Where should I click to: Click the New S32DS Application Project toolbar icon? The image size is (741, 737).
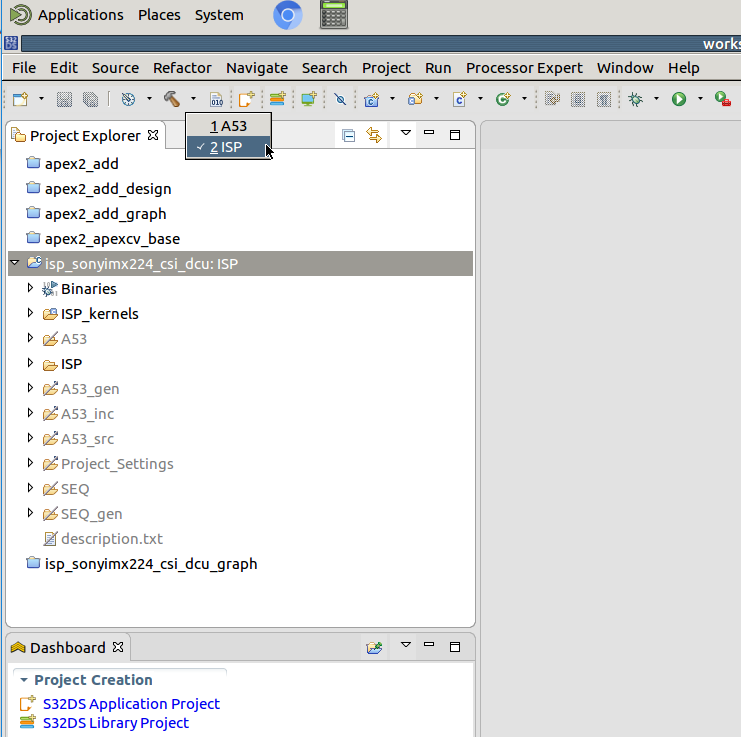tap(247, 99)
